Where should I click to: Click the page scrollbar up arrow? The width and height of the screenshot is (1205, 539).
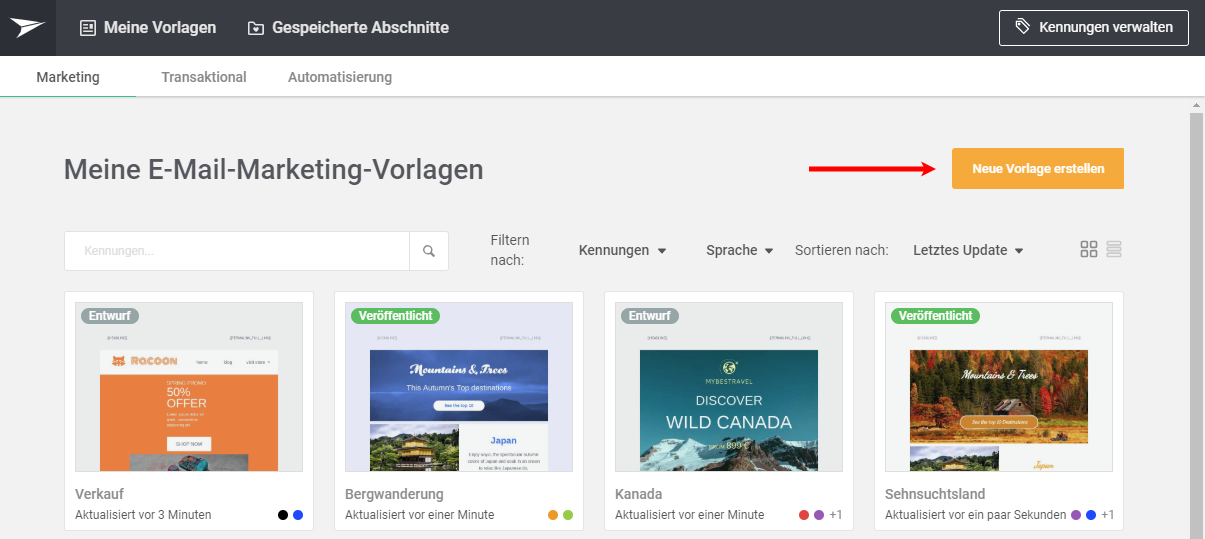point(1196,105)
